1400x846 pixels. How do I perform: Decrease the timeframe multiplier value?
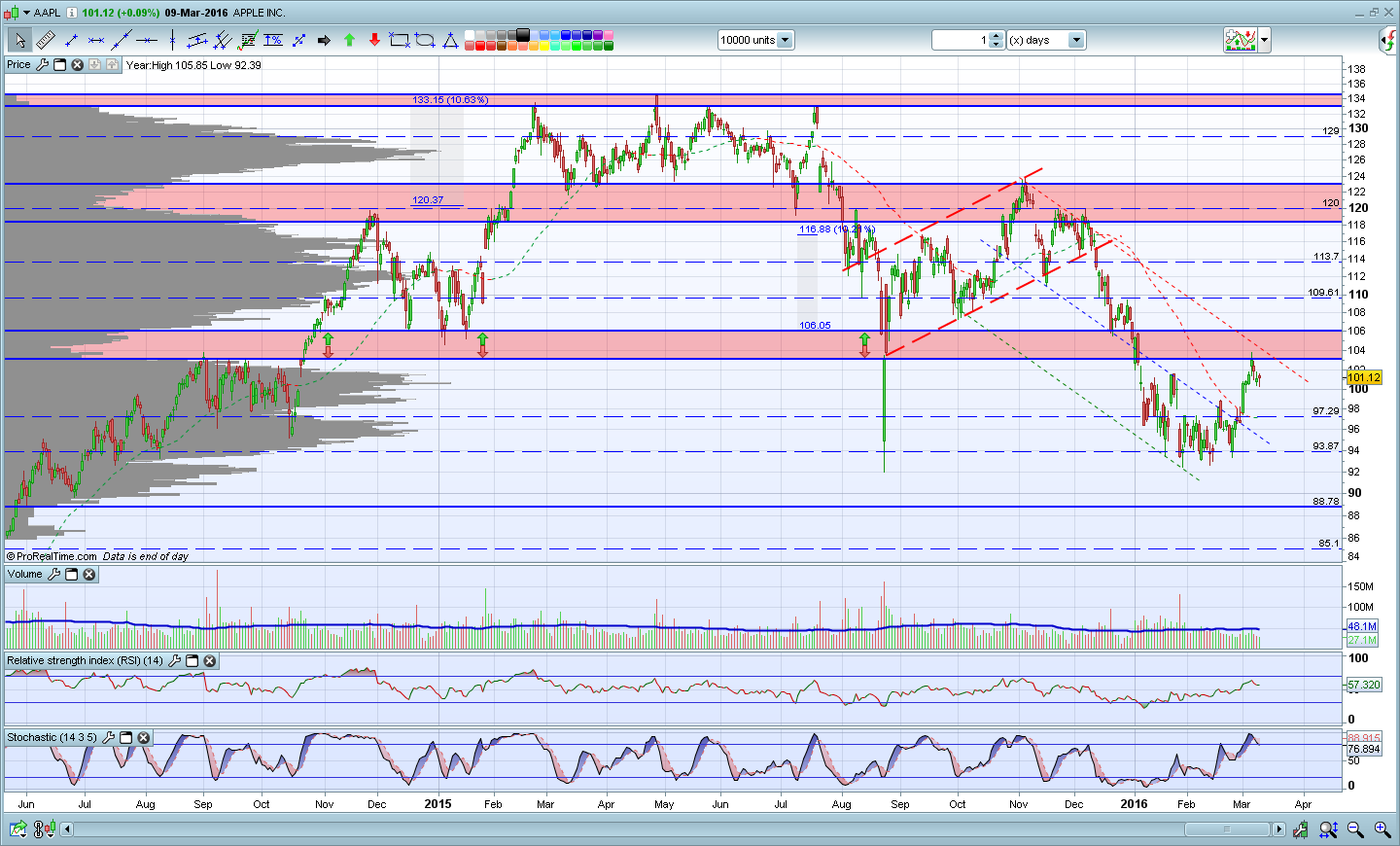996,45
